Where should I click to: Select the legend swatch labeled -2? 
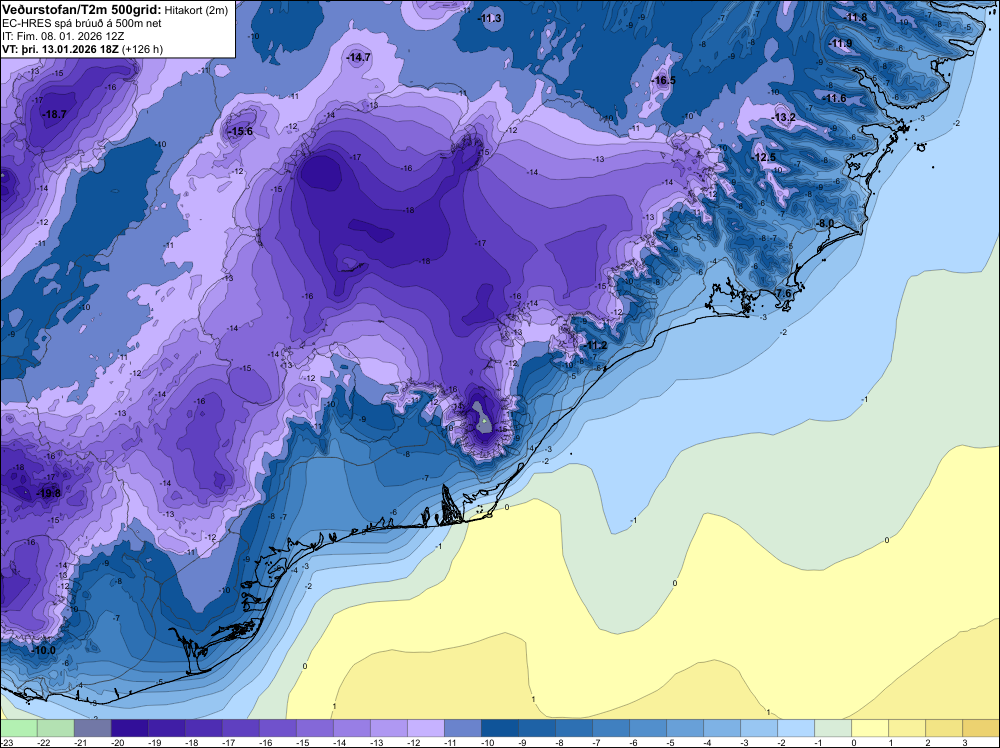[796, 728]
